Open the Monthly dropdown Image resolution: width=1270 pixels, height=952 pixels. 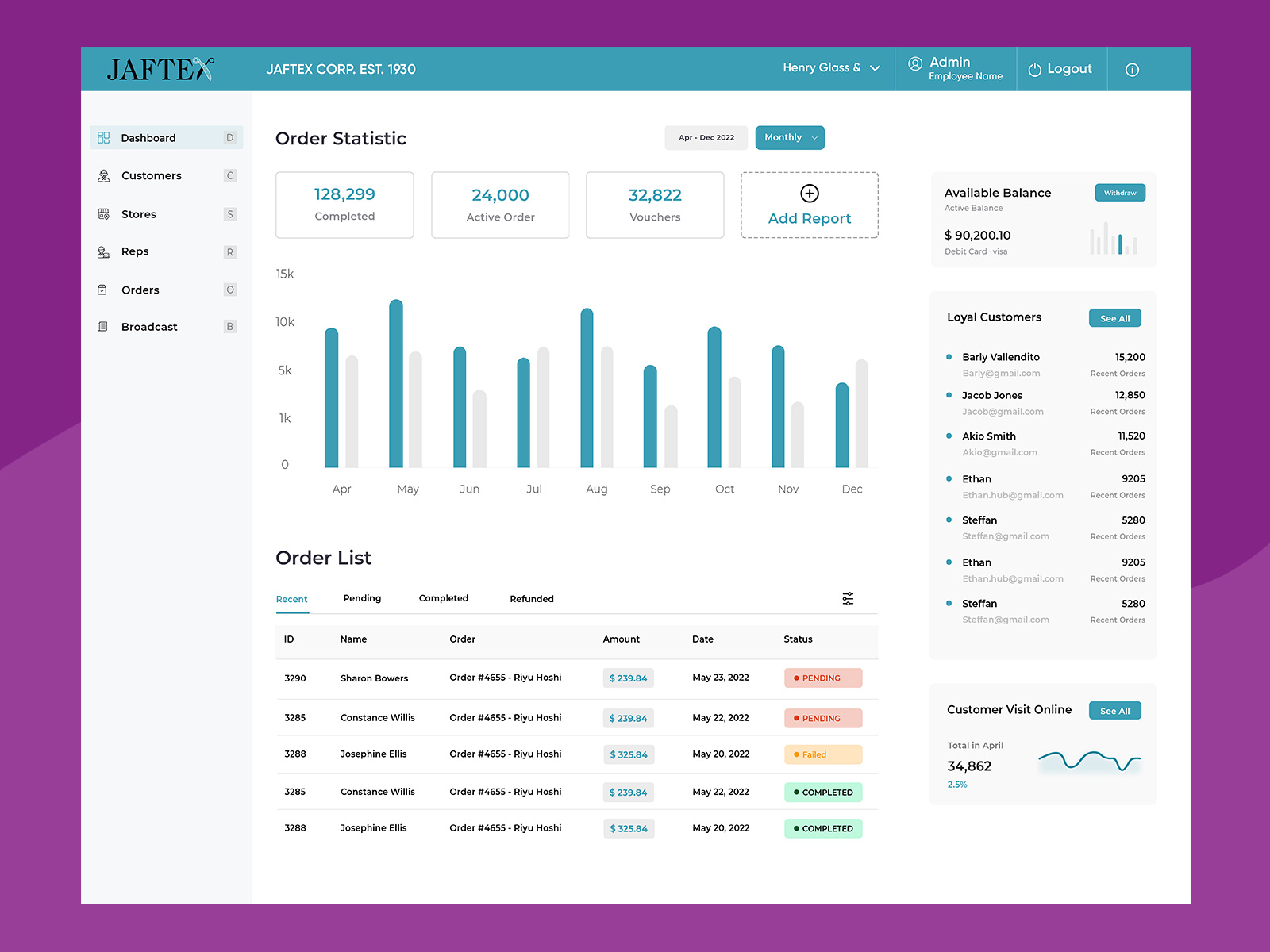pyautogui.click(x=789, y=137)
